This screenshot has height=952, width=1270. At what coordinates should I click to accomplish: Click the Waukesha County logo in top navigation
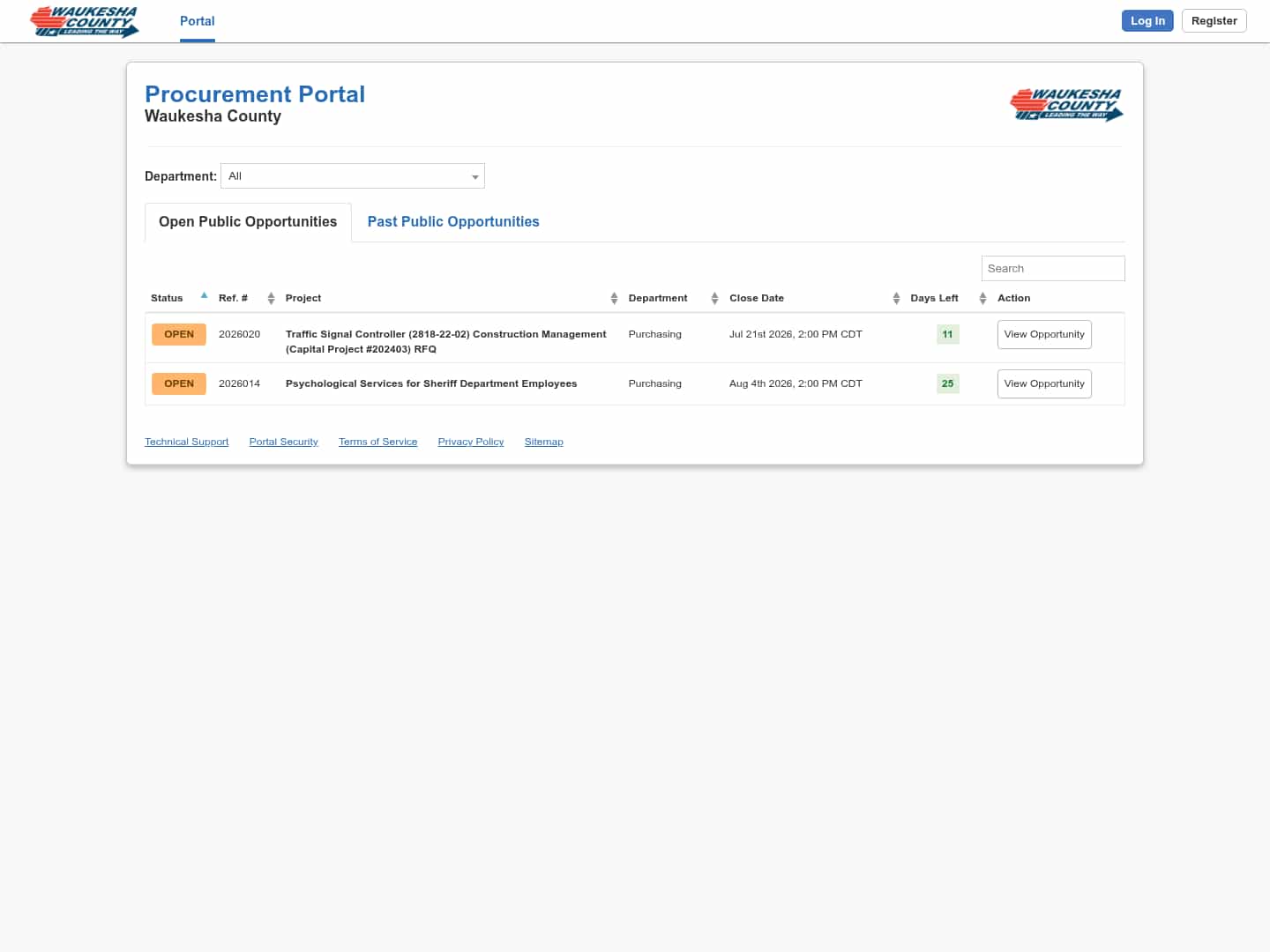85,21
